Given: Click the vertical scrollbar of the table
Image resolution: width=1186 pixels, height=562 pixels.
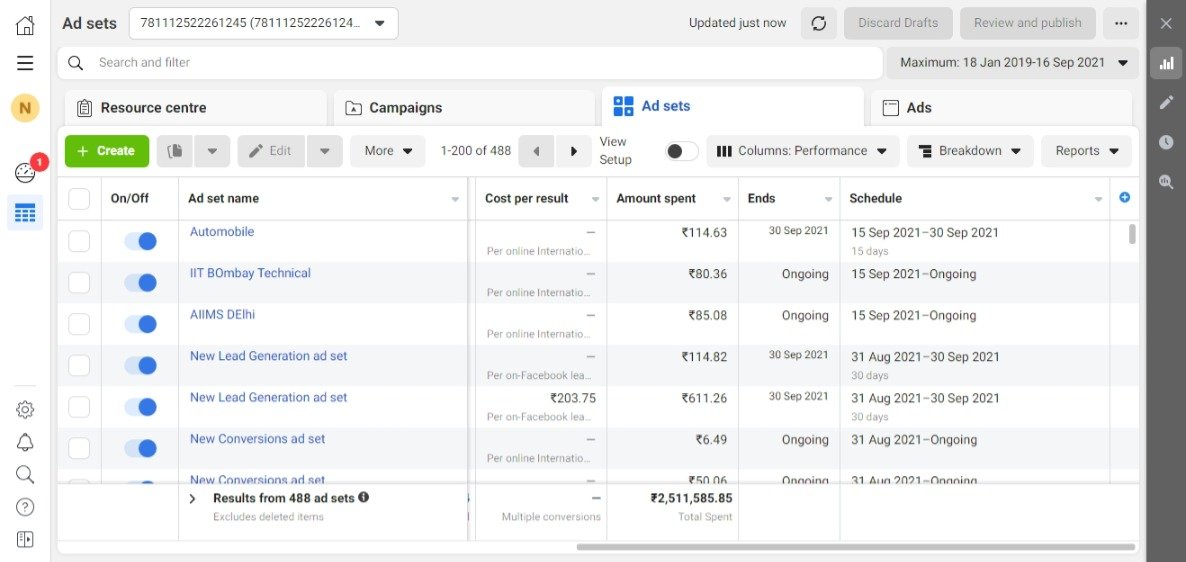Looking at the screenshot, I should click(x=1132, y=234).
